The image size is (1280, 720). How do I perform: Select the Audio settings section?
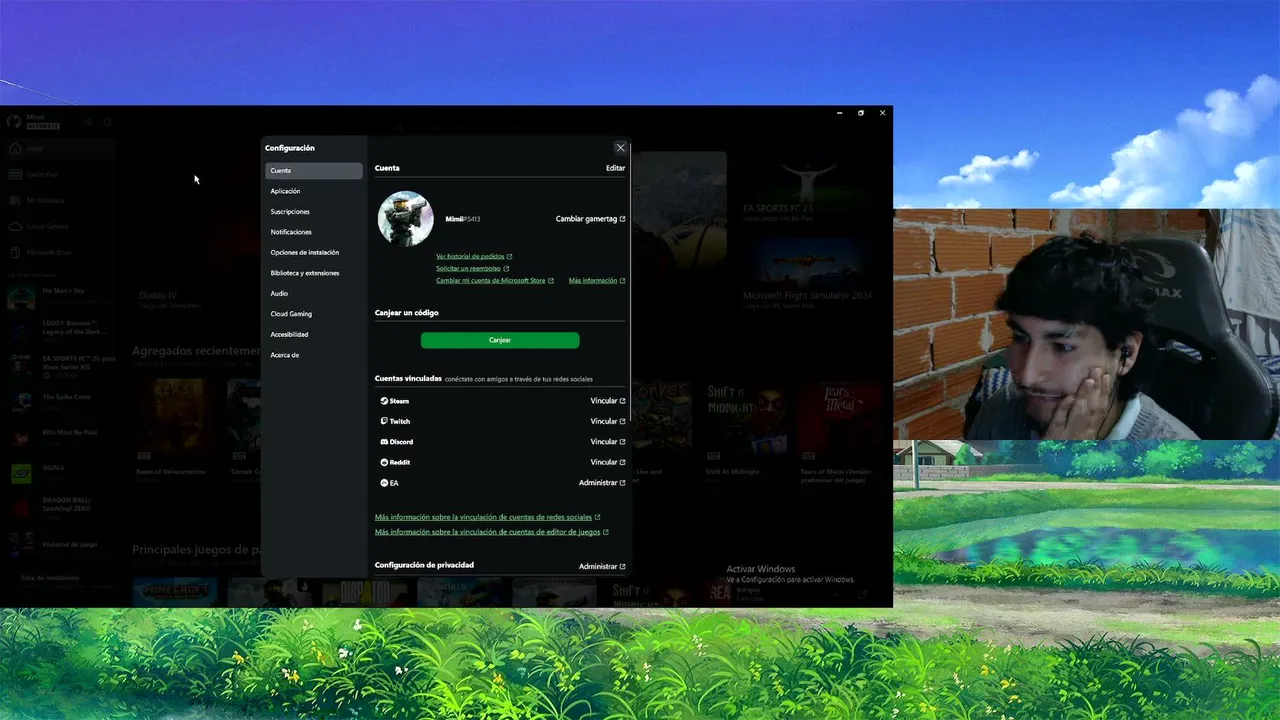tap(314, 294)
